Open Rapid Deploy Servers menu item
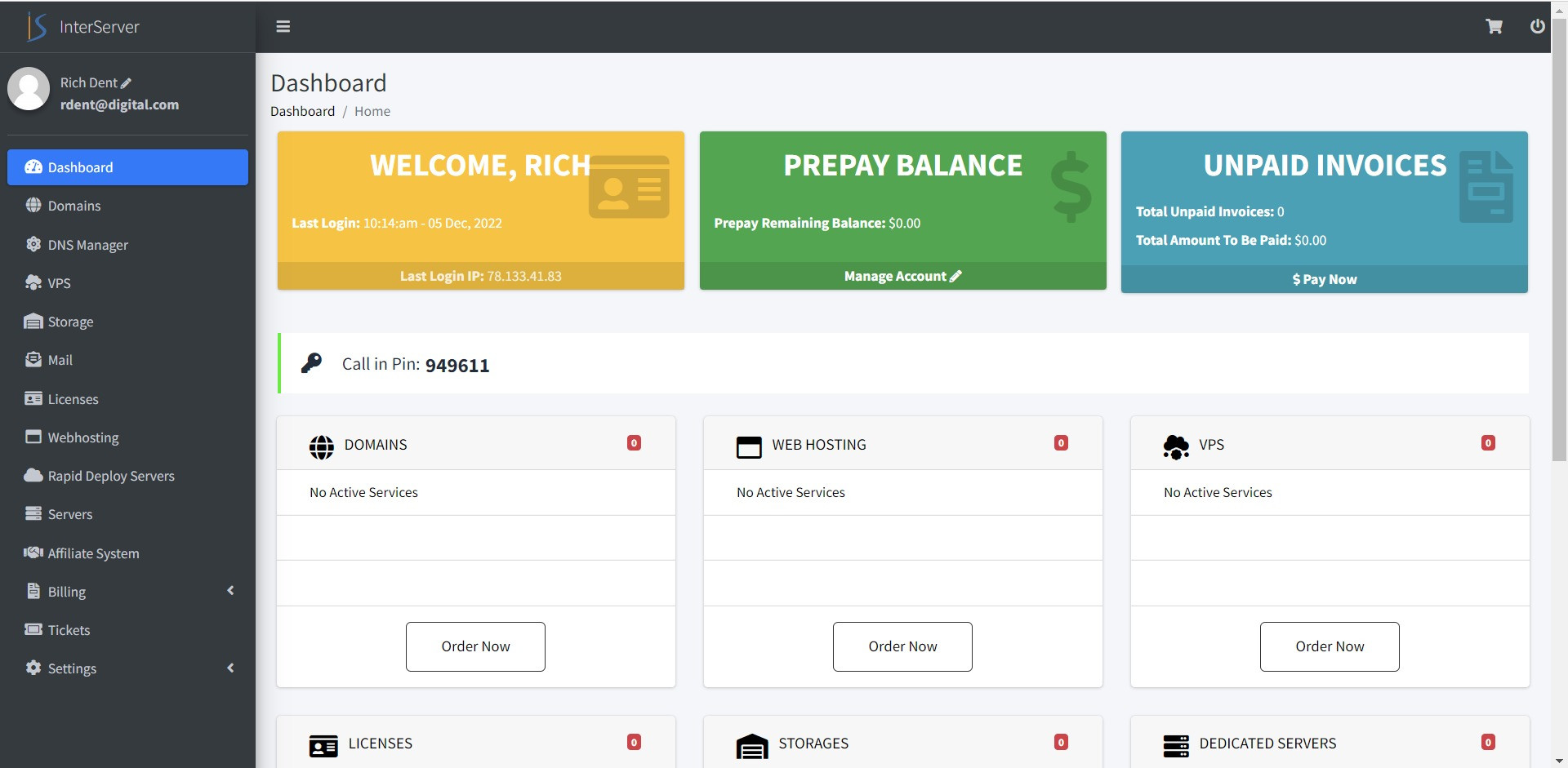This screenshot has height=768, width=1568. (127, 475)
